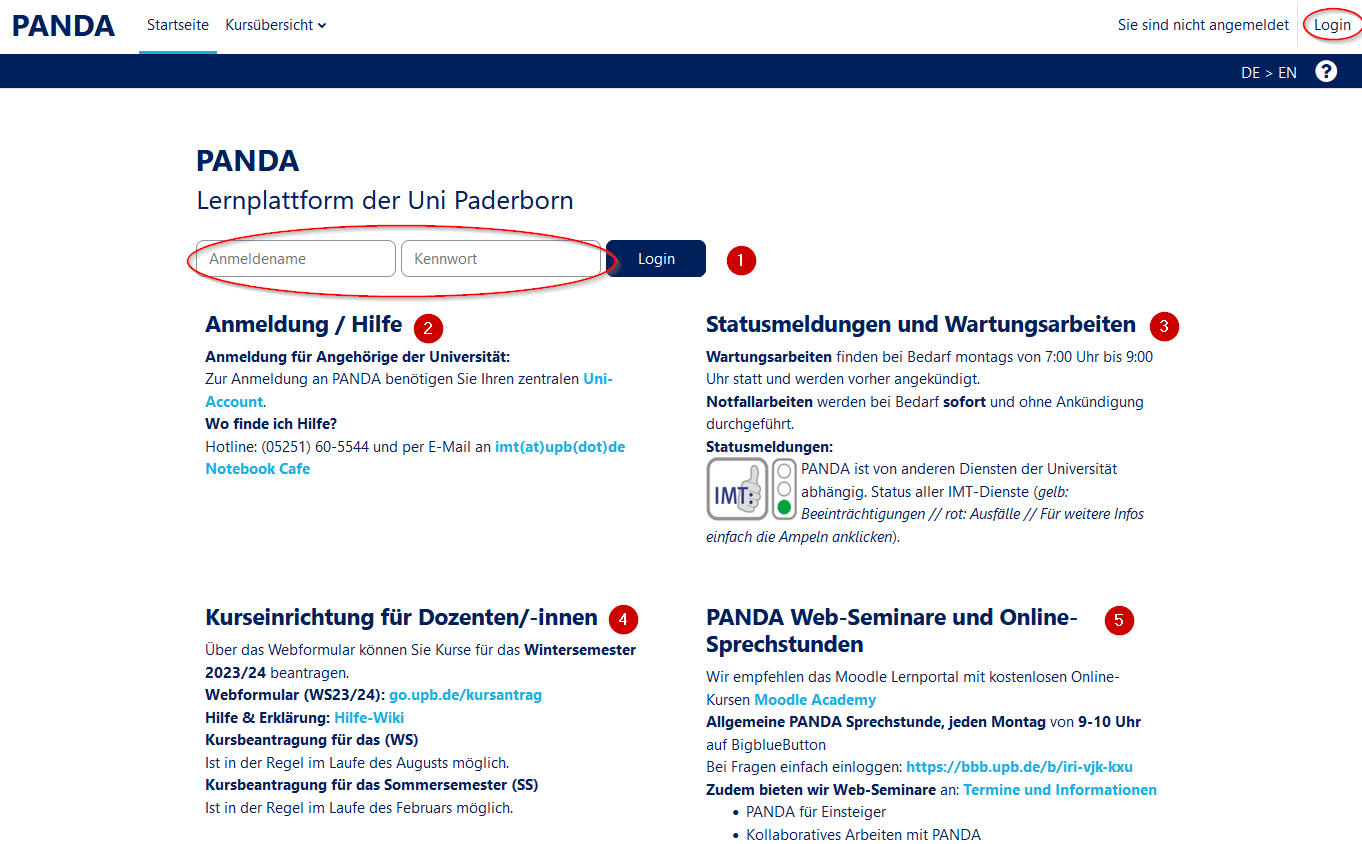Focus the Kennwort password field

(x=500, y=259)
